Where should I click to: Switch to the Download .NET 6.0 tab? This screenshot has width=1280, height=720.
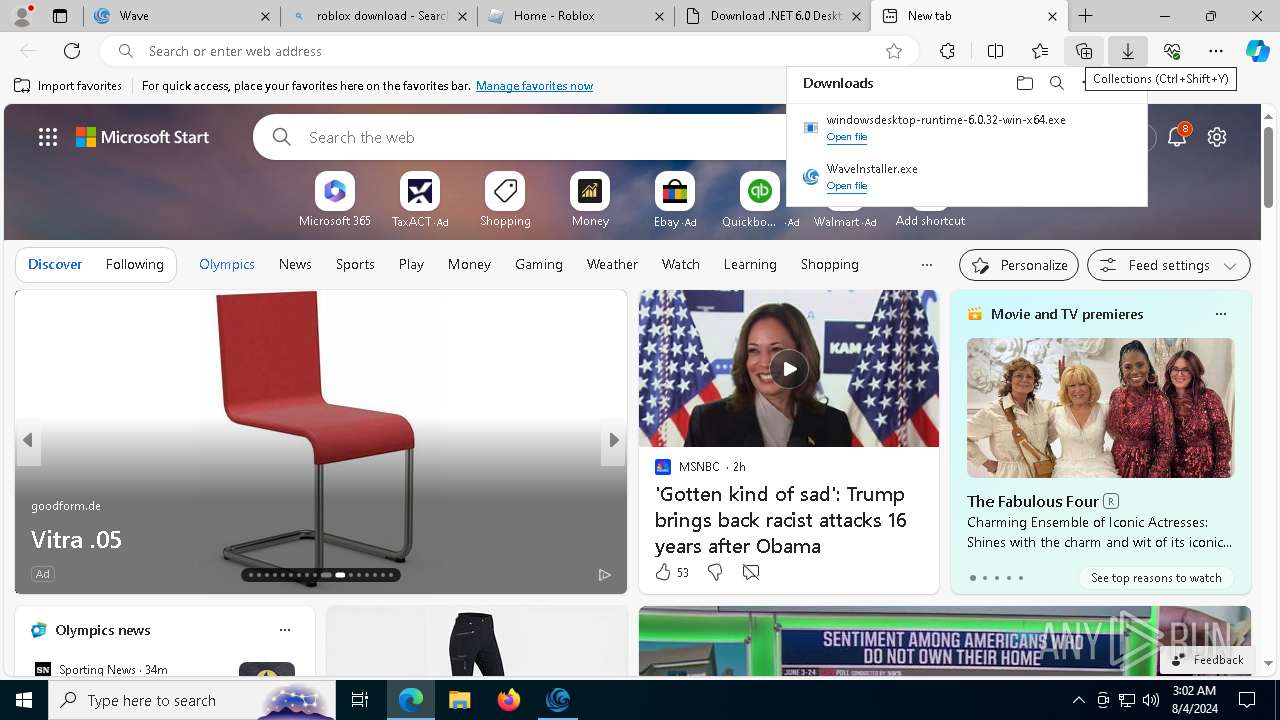[x=773, y=16]
